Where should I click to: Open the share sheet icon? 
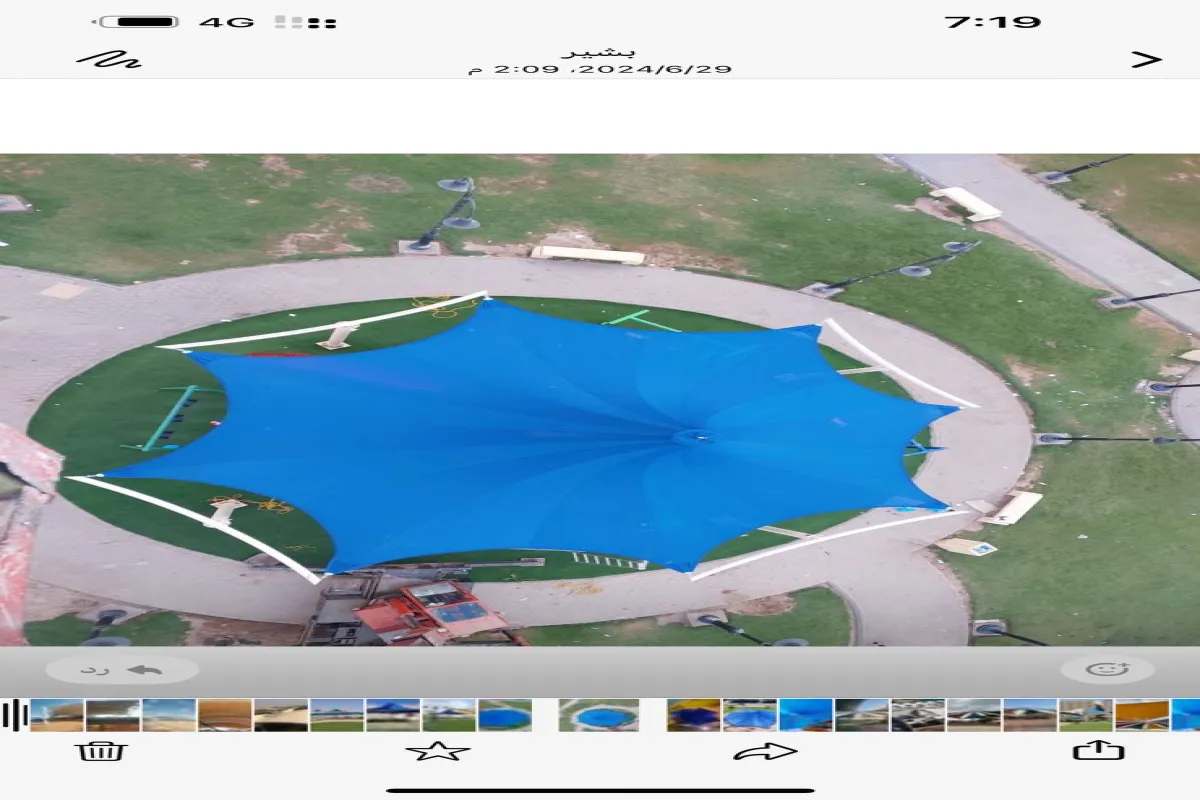pos(1098,750)
